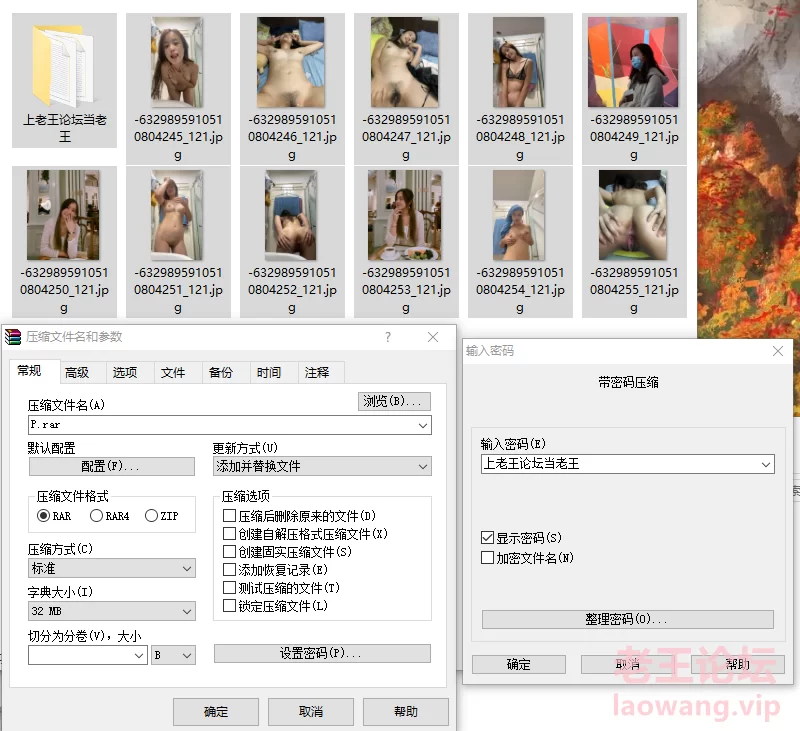Click the WinRAR icon in the 压缩文件名和参数 title bar

coord(13,337)
